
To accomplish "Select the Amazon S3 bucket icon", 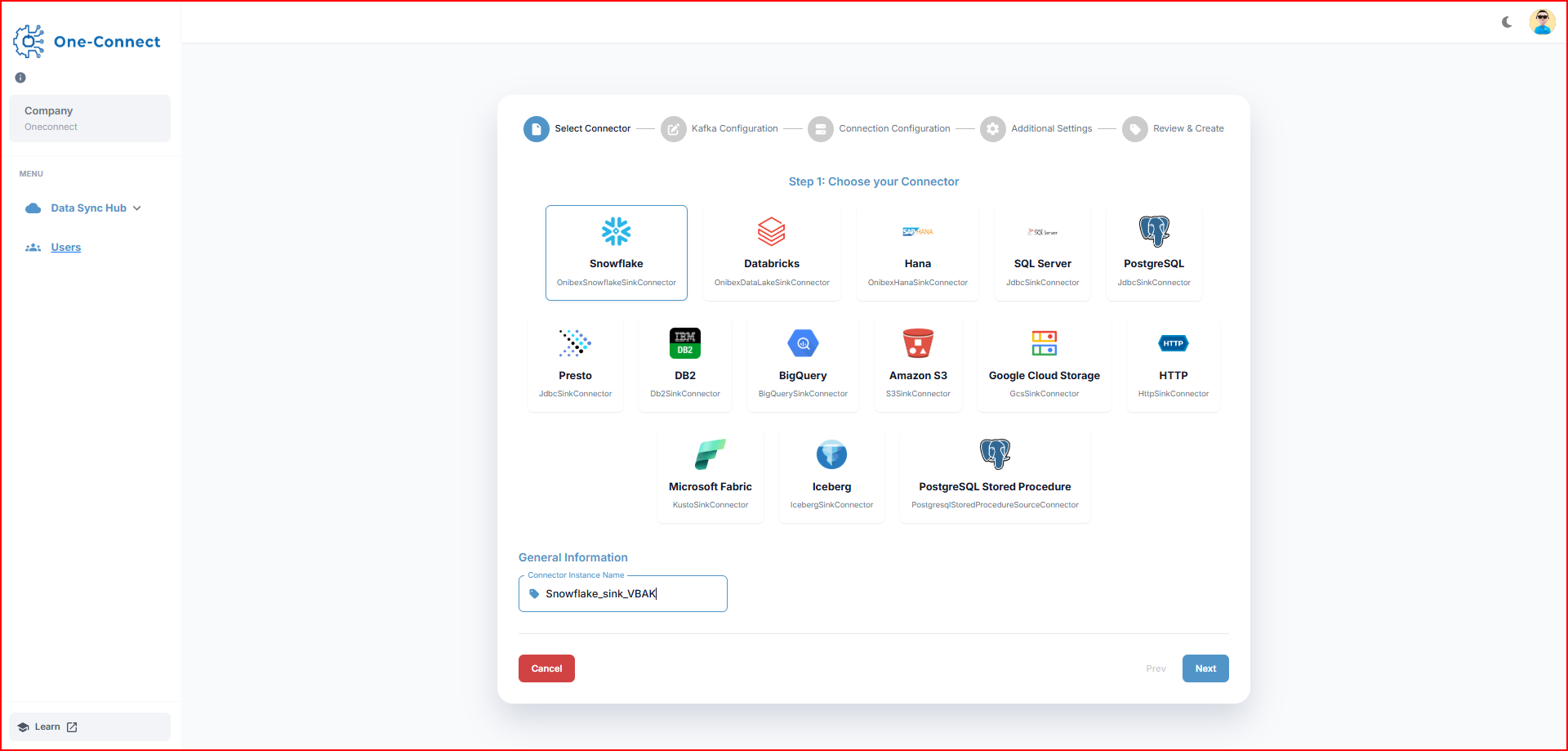I will click(918, 343).
